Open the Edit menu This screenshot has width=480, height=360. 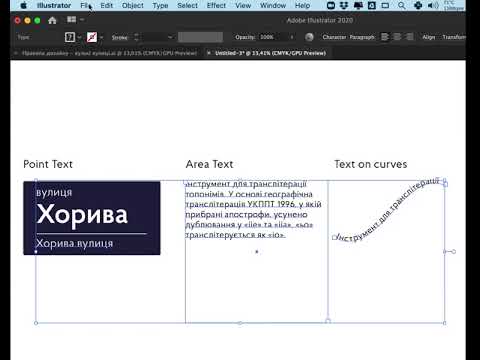(107, 6)
